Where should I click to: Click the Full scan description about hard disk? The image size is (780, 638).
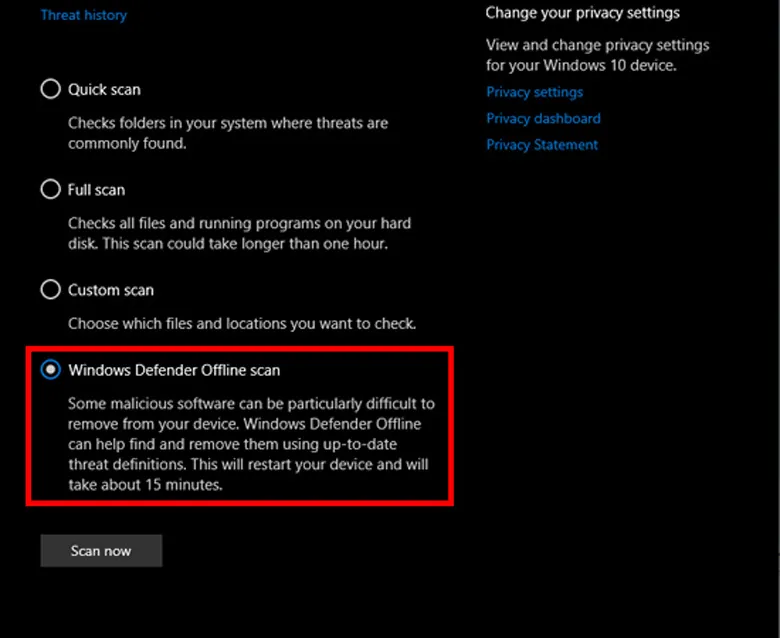(240, 233)
